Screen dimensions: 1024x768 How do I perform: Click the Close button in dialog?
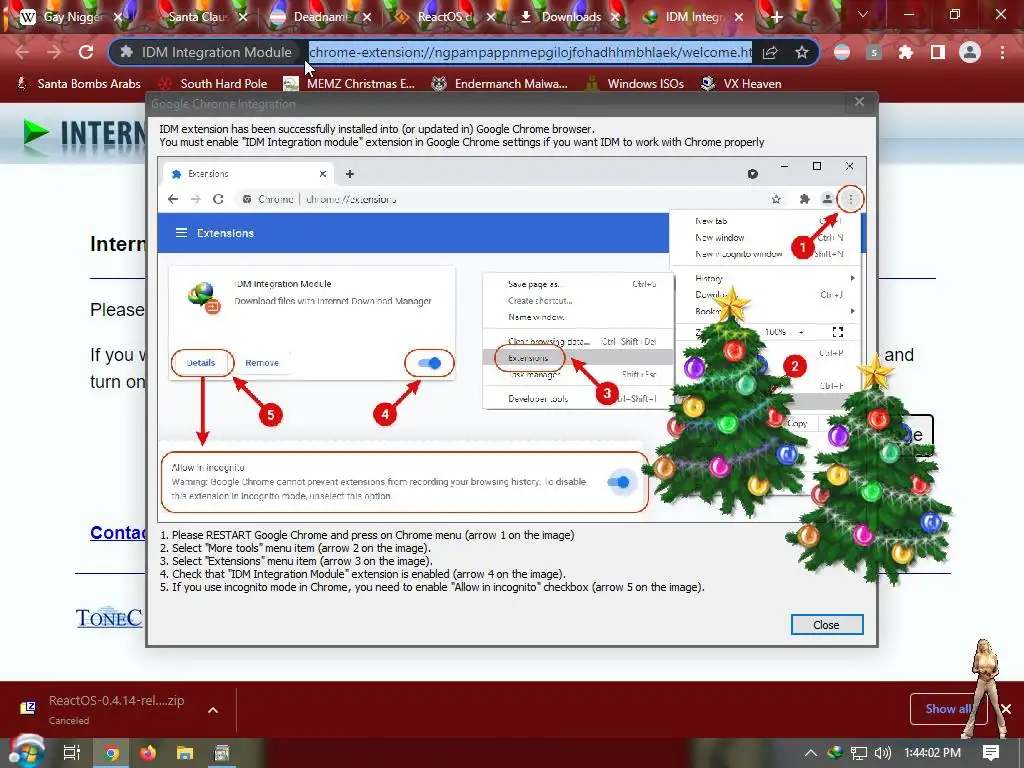(x=827, y=625)
